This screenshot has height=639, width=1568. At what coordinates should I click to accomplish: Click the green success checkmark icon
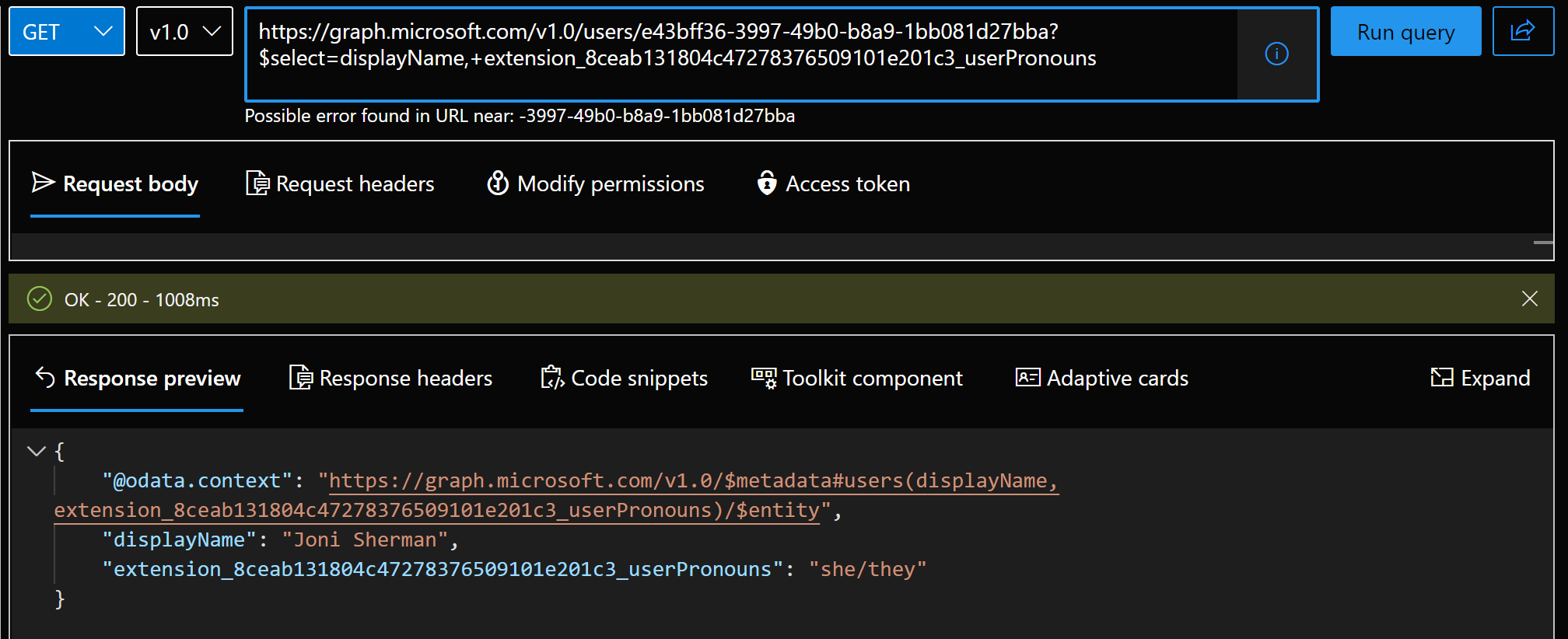(x=40, y=299)
